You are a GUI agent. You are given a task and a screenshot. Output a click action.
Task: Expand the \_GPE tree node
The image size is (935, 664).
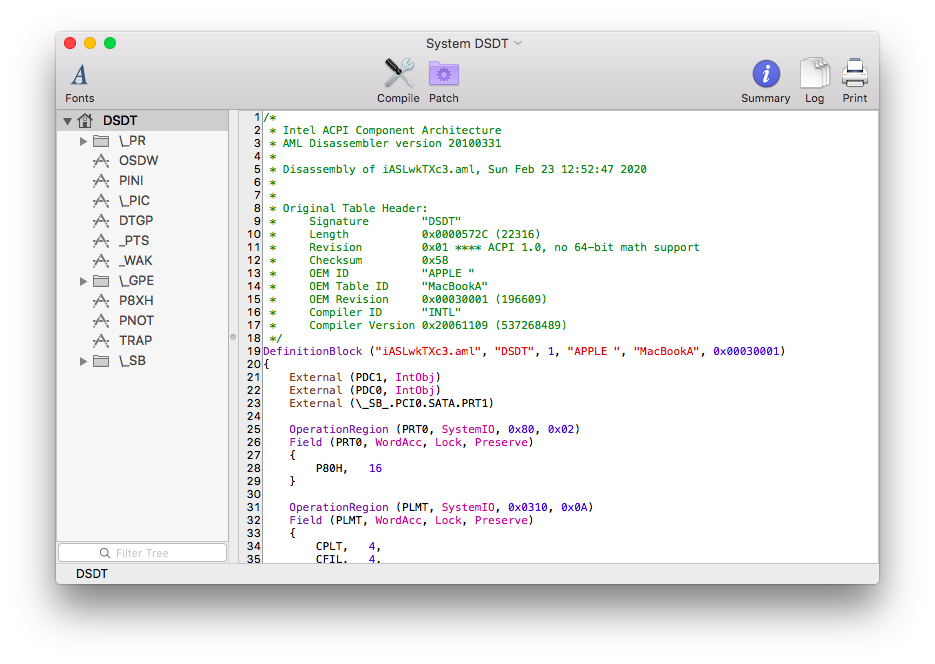click(84, 280)
